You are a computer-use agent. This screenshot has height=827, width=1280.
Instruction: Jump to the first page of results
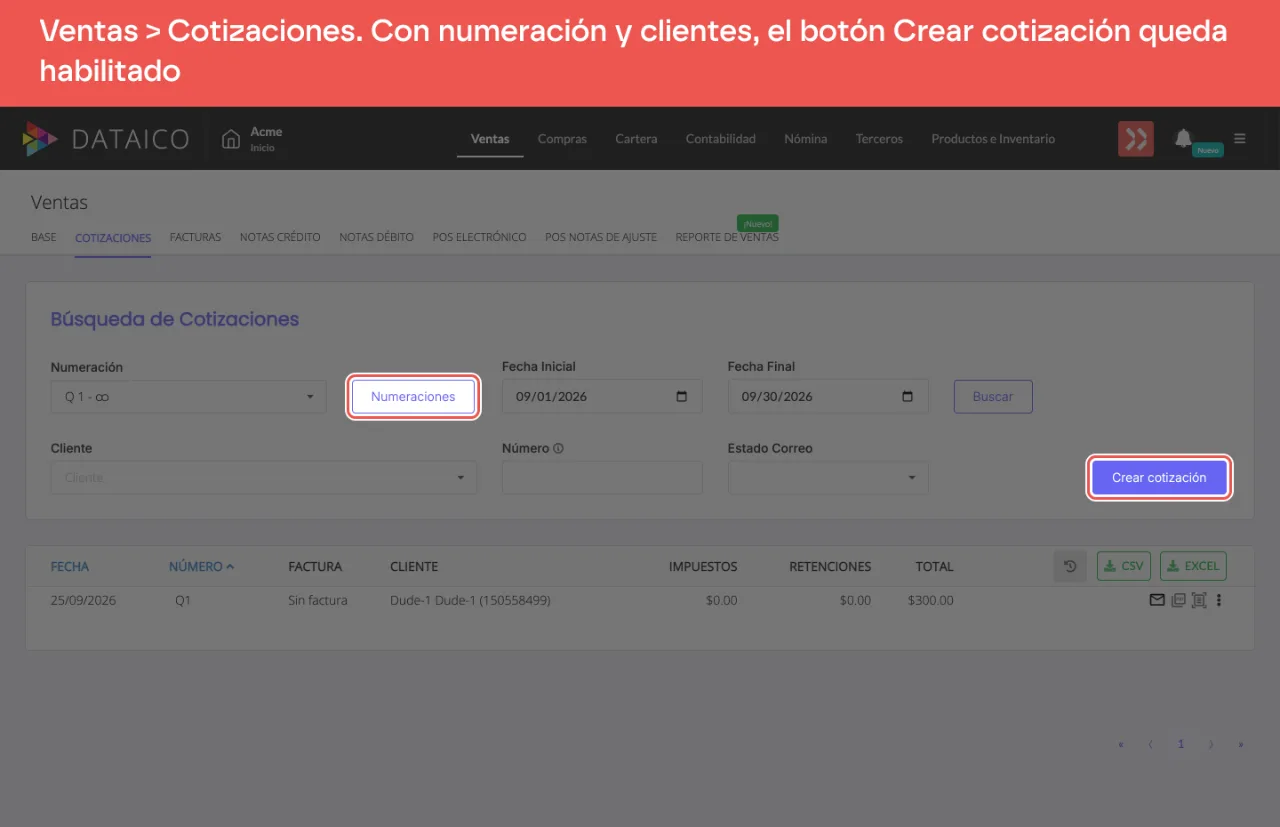(x=1121, y=744)
